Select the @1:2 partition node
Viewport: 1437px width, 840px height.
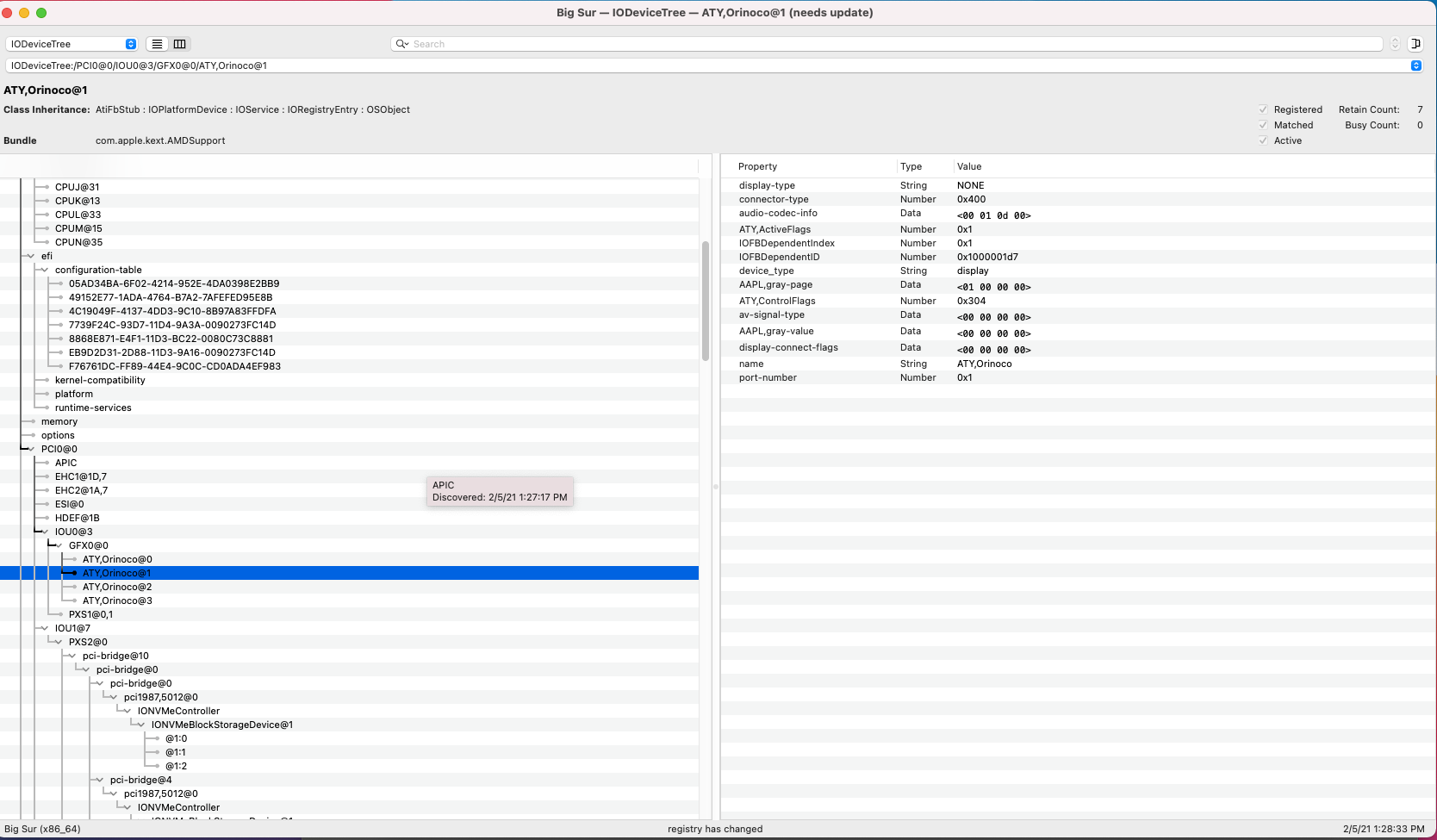176,766
